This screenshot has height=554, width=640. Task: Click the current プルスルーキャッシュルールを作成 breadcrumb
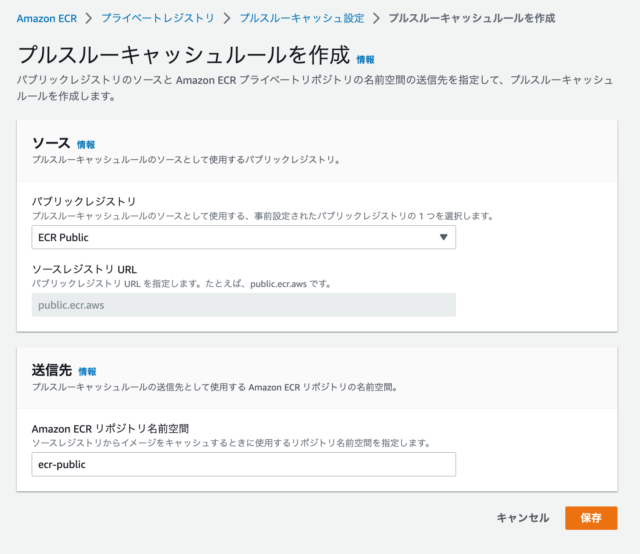(471, 18)
